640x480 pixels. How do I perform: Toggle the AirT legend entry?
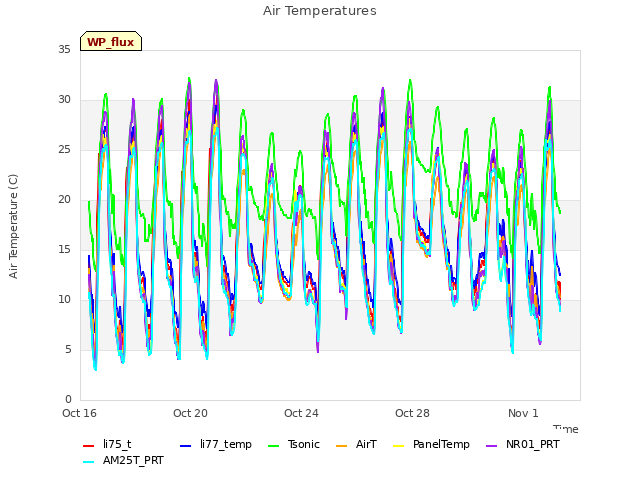tap(356, 444)
